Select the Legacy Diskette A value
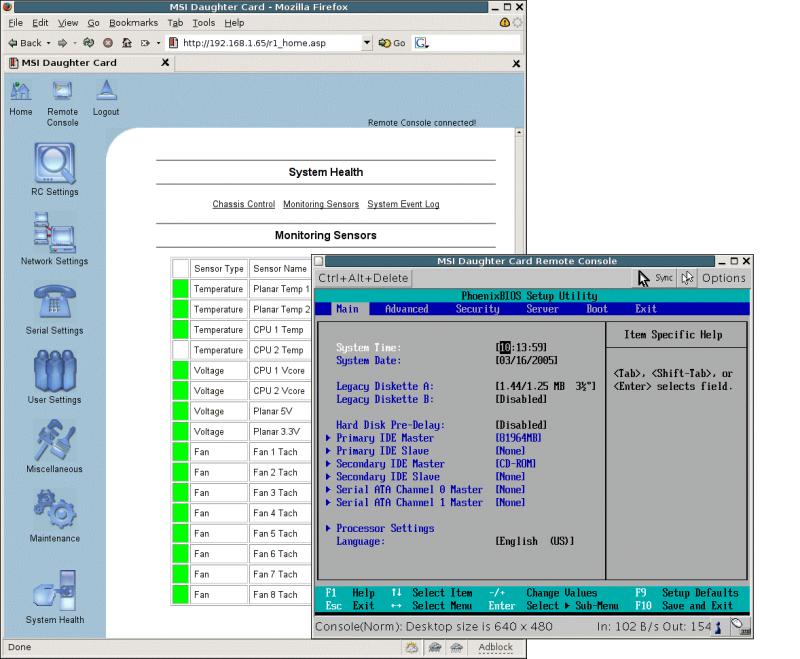The width and height of the screenshot is (800, 659). [545, 386]
